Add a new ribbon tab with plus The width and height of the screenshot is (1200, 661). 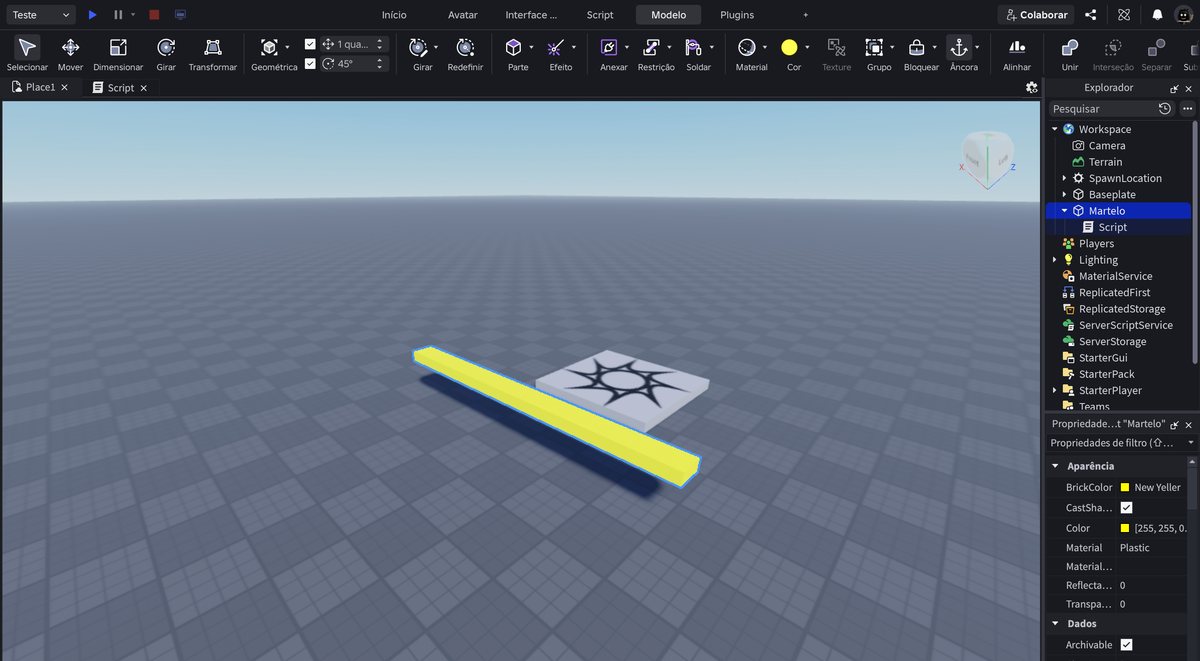[x=805, y=15]
